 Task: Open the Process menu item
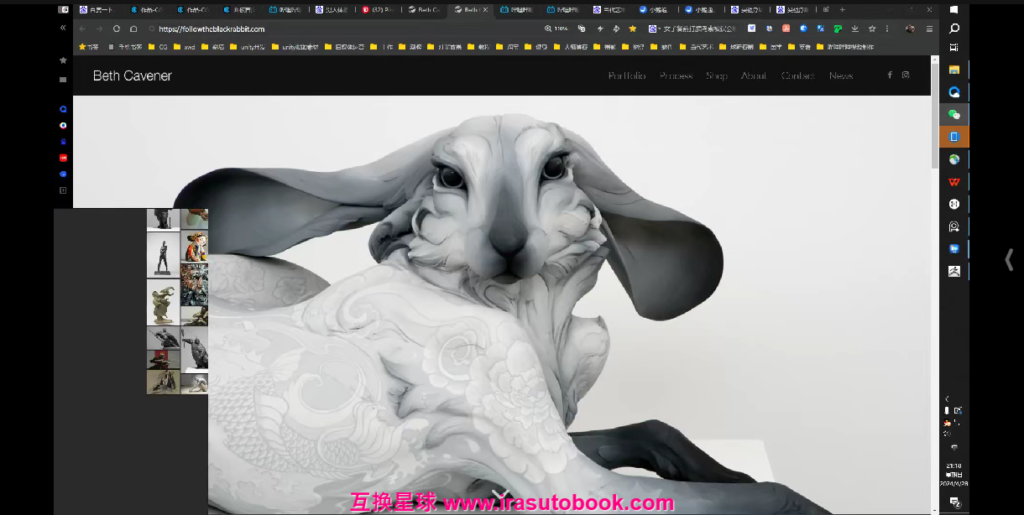[676, 76]
